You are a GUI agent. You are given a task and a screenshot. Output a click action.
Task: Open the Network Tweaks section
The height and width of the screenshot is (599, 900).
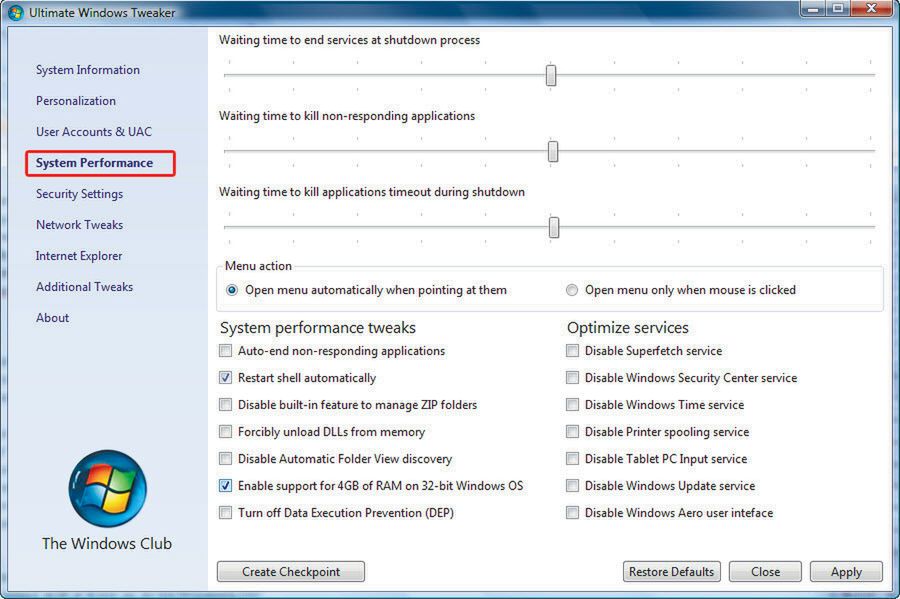[79, 225]
